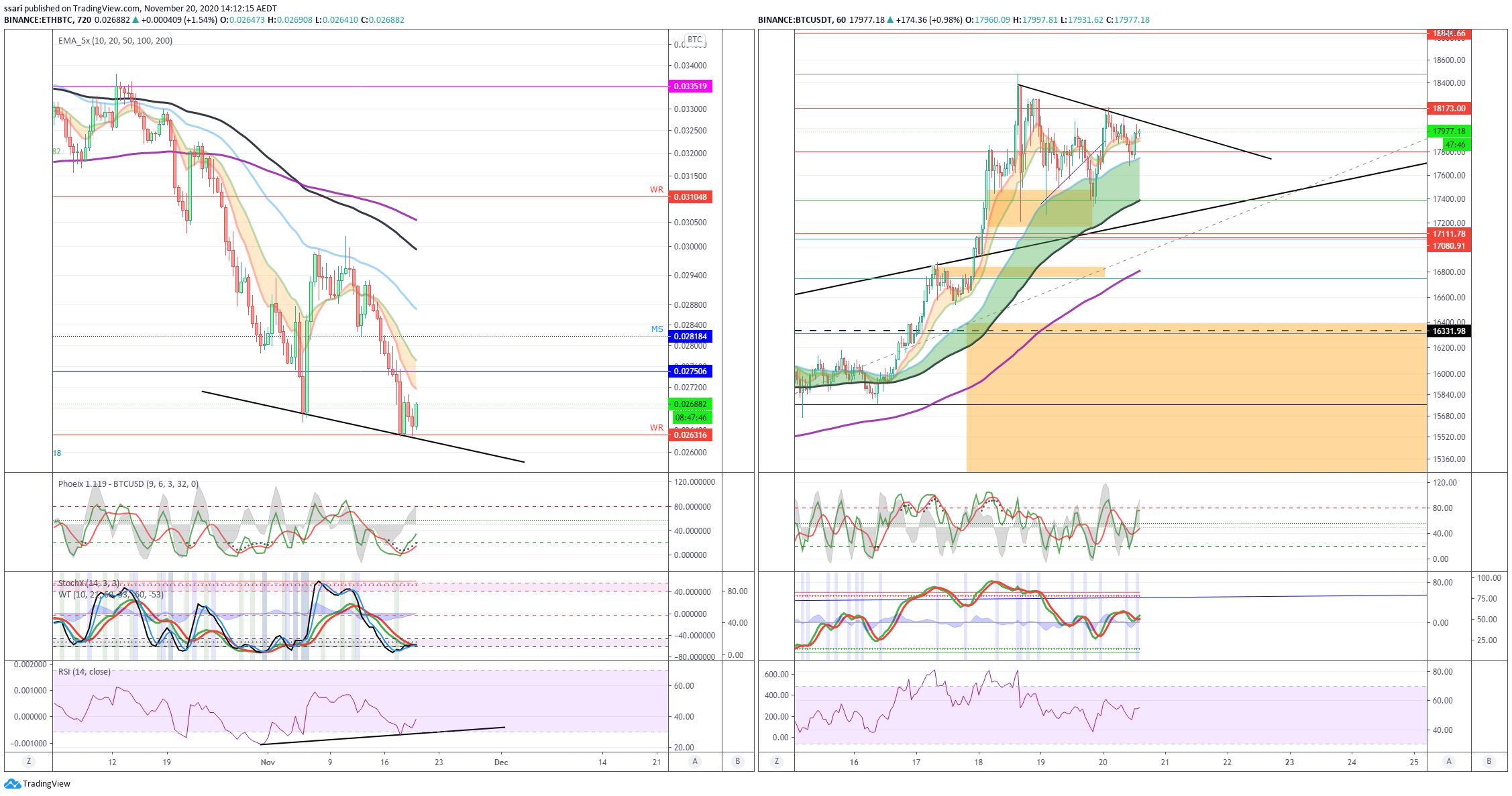Click the red 0.026316 price label
Image resolution: width=1512 pixels, height=796 pixels.
click(x=690, y=435)
